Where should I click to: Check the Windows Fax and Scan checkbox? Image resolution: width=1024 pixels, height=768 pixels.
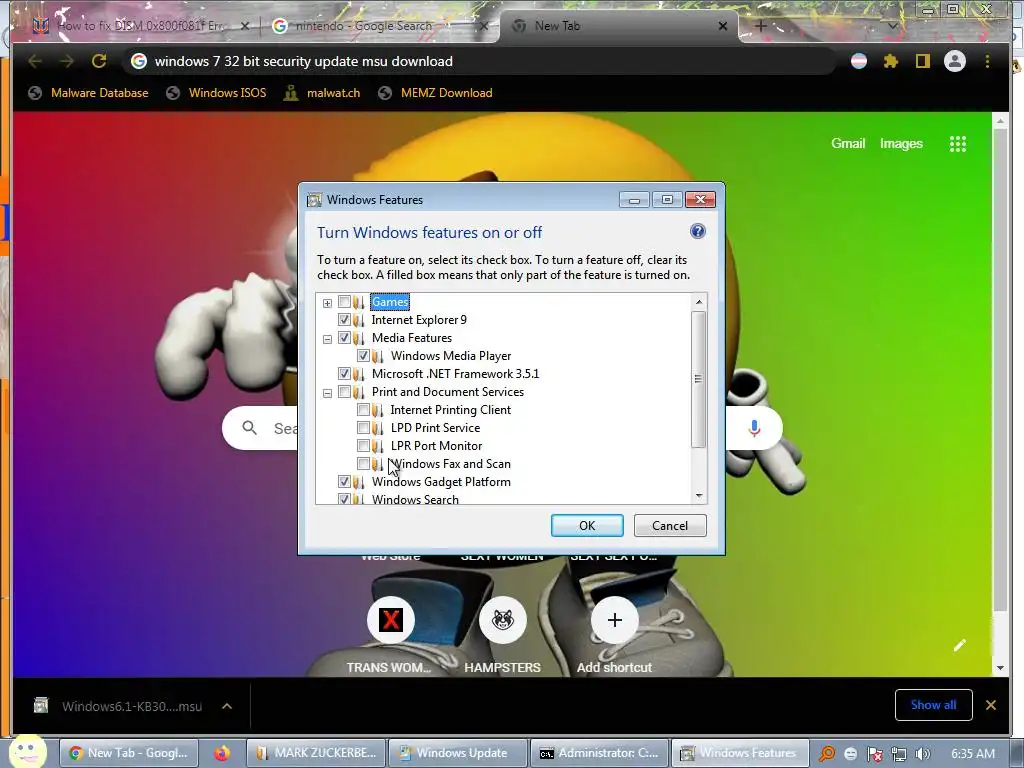[363, 464]
